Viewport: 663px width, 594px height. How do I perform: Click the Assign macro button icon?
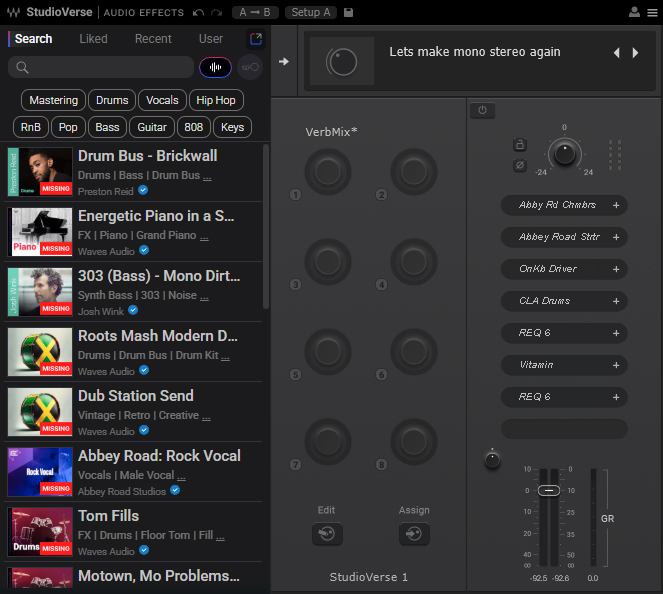(x=414, y=534)
